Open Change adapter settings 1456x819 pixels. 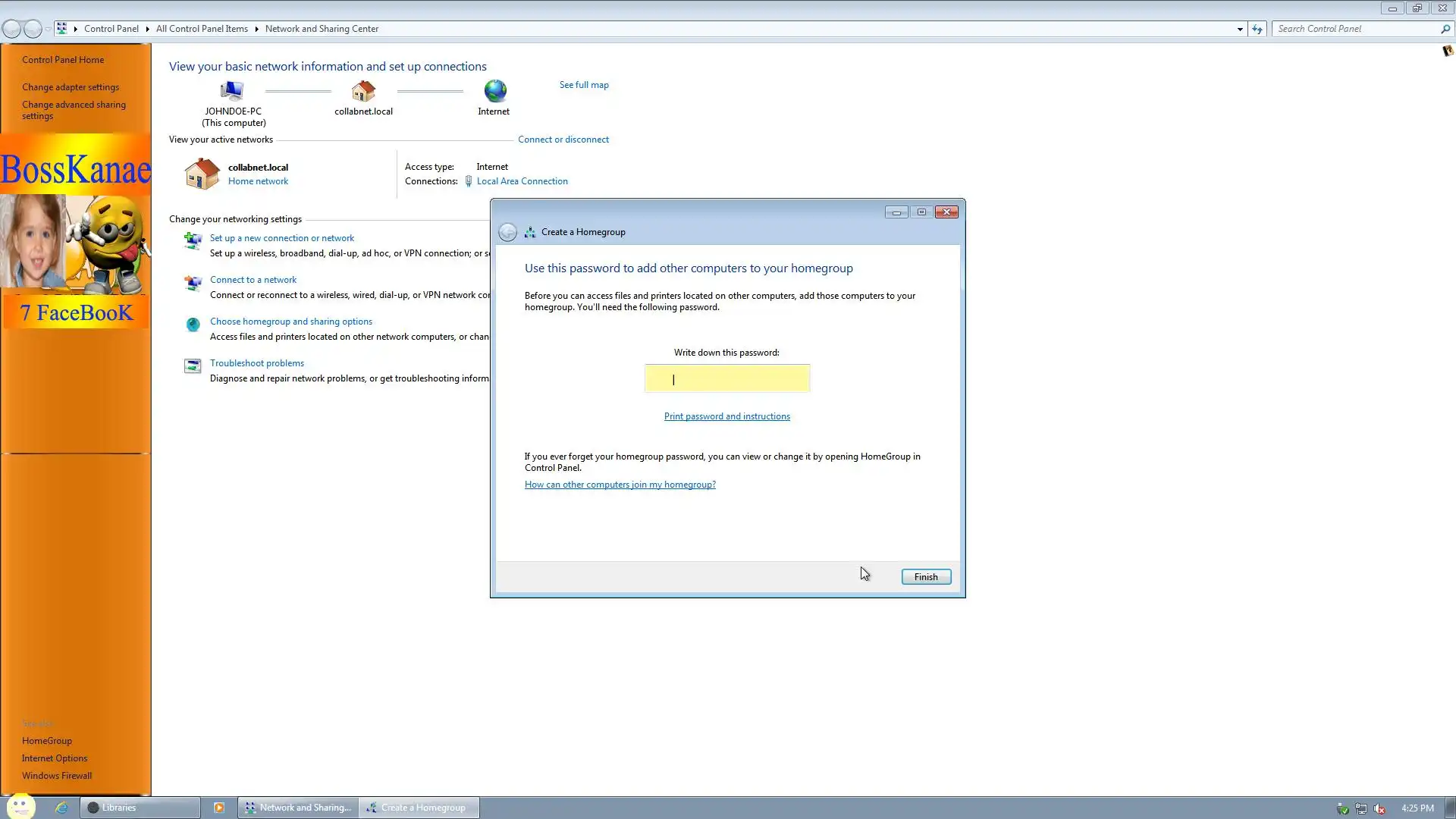click(70, 87)
